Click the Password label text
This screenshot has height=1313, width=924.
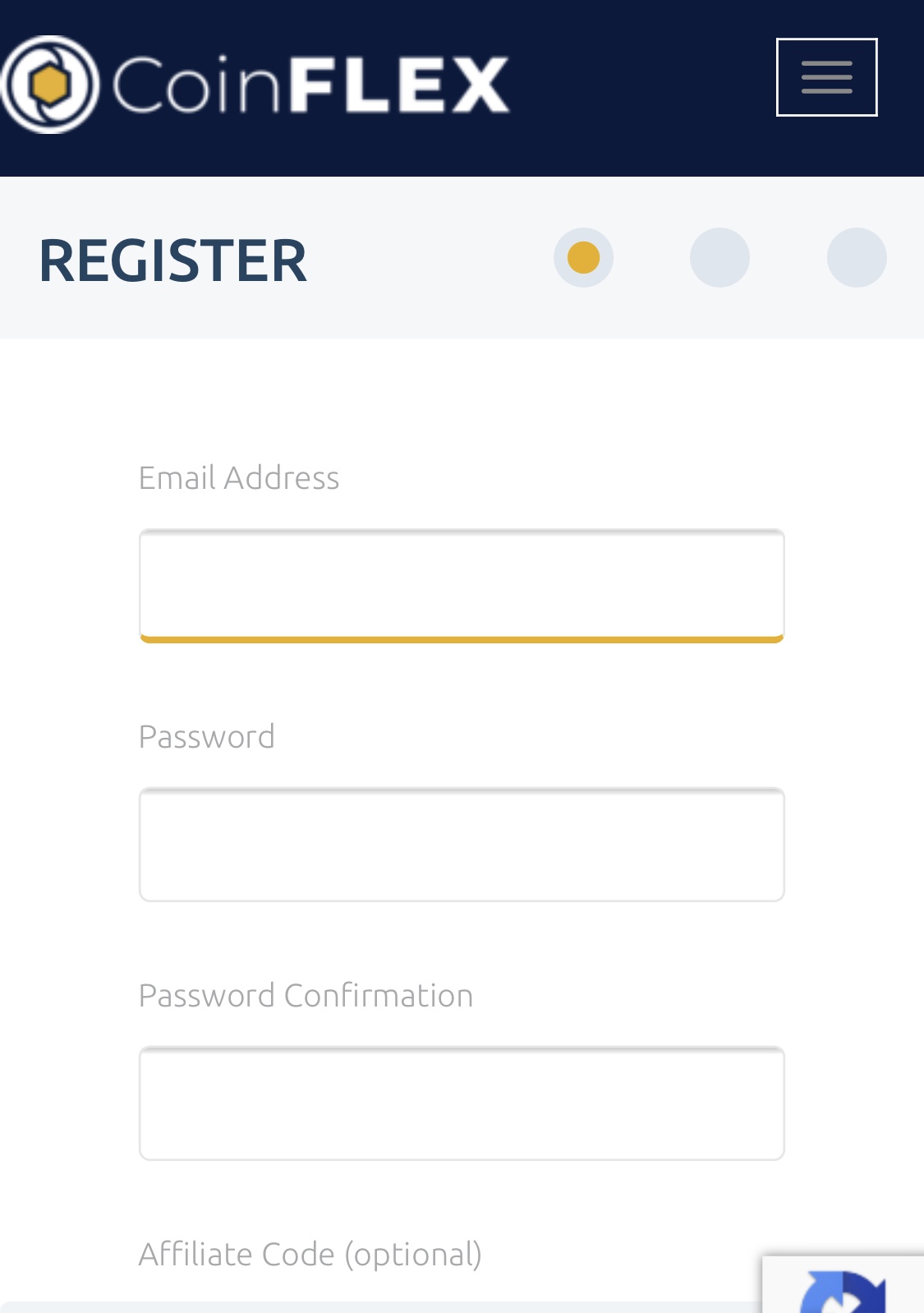pos(207,737)
